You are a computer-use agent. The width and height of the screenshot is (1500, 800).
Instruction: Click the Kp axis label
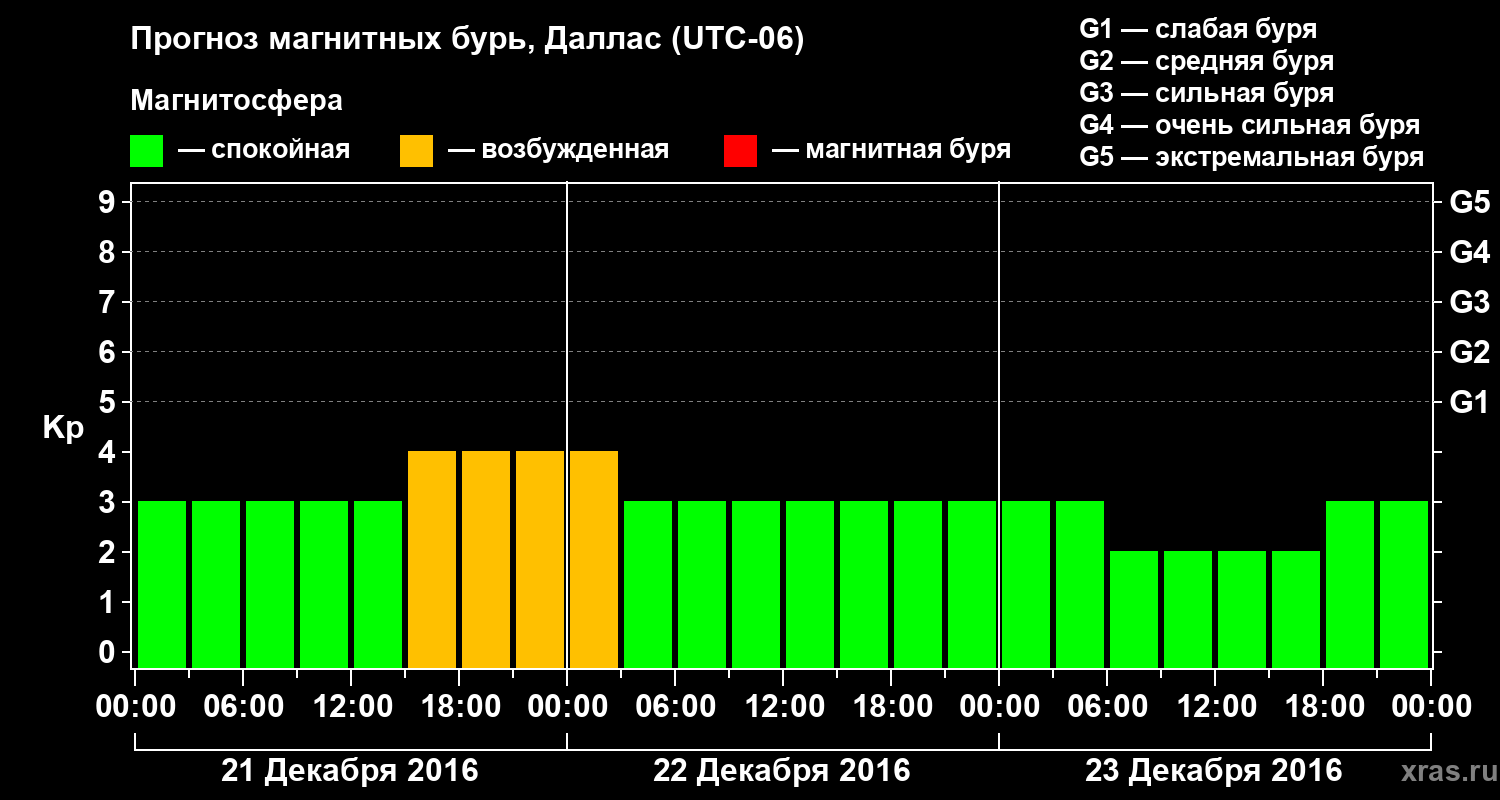click(x=63, y=429)
